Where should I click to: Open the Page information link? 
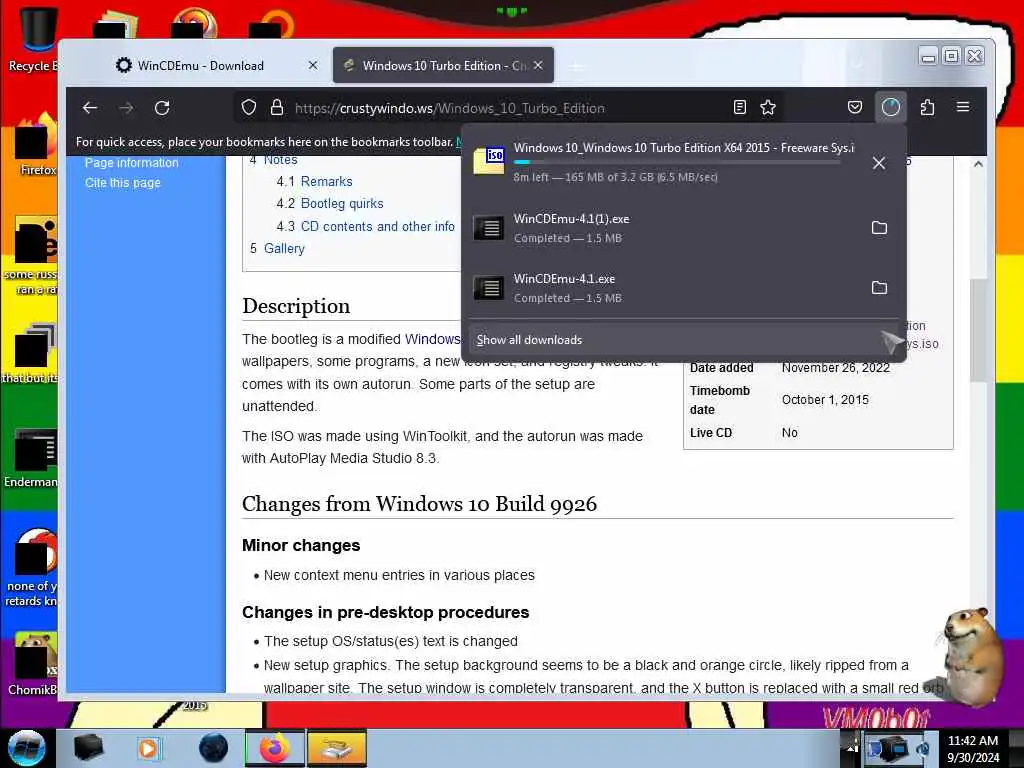pyautogui.click(x=131, y=163)
